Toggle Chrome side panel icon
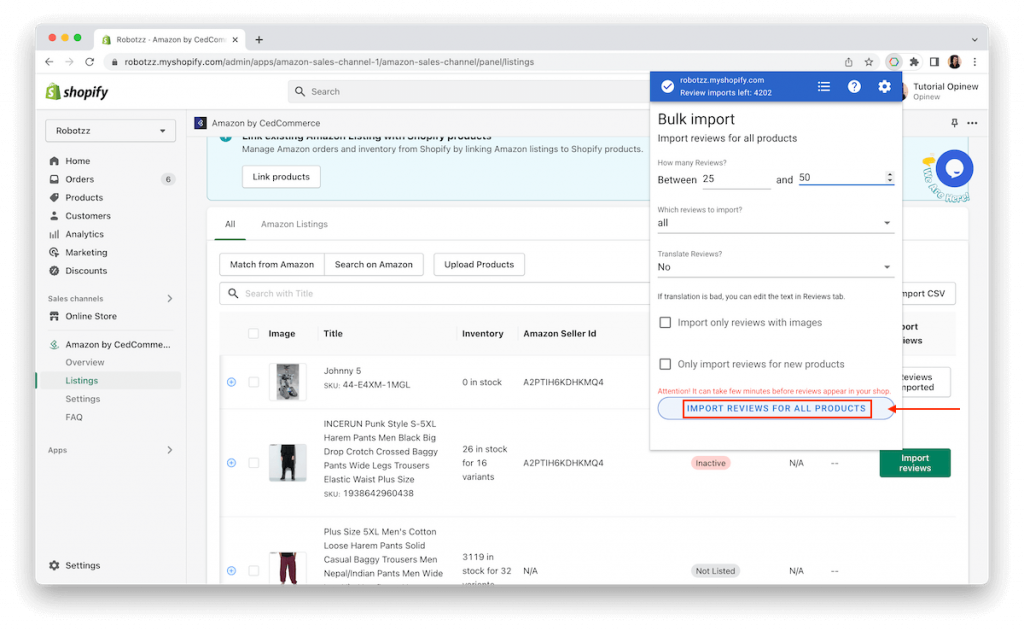Viewport: 1024px width, 631px height. [x=934, y=61]
